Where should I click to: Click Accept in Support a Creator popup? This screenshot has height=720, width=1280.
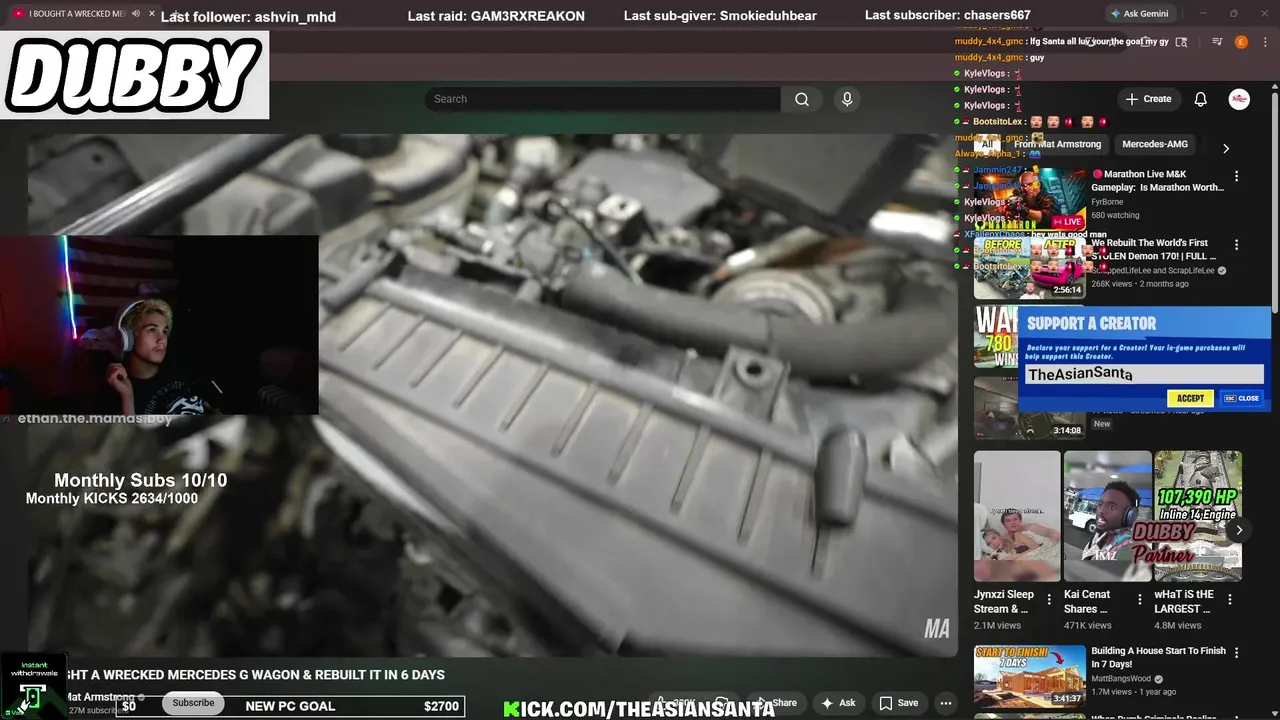1190,398
